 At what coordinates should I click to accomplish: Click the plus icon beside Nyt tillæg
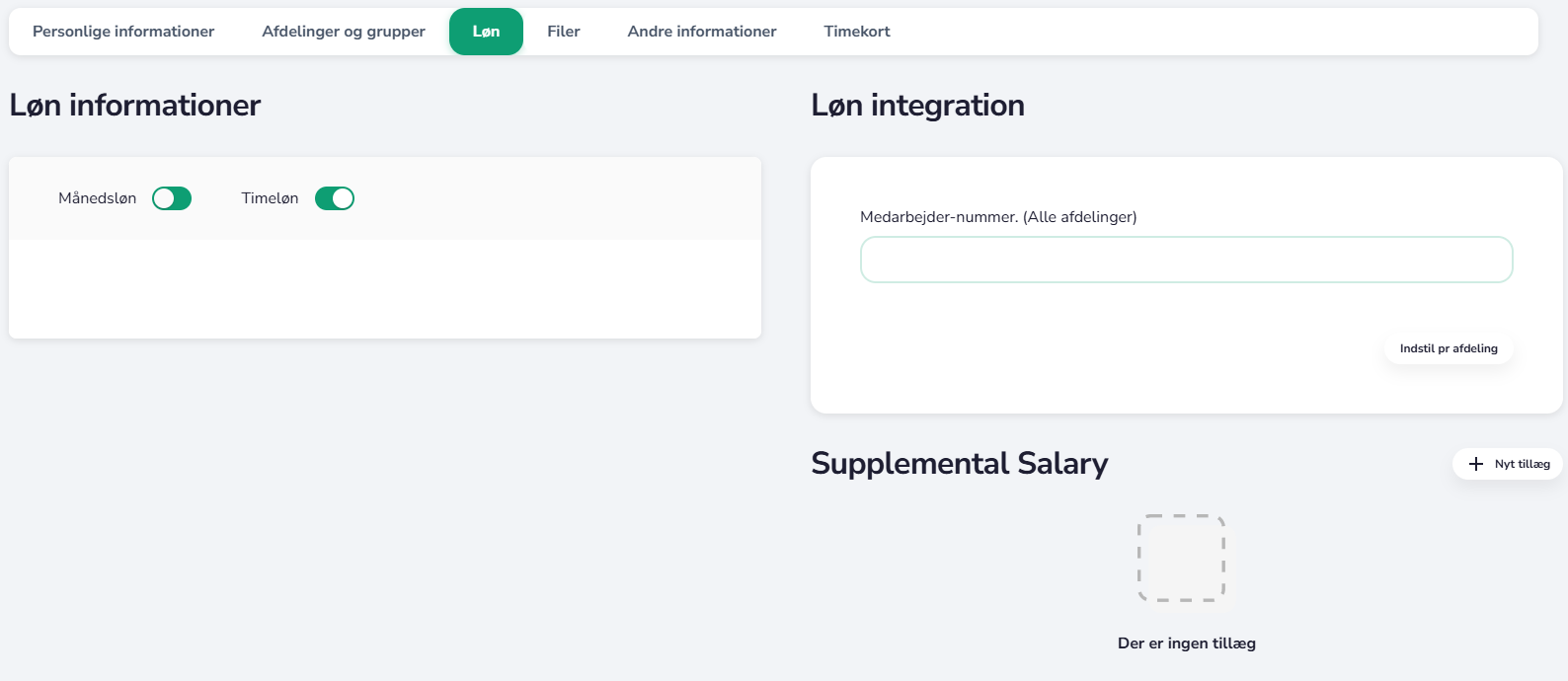(x=1476, y=464)
